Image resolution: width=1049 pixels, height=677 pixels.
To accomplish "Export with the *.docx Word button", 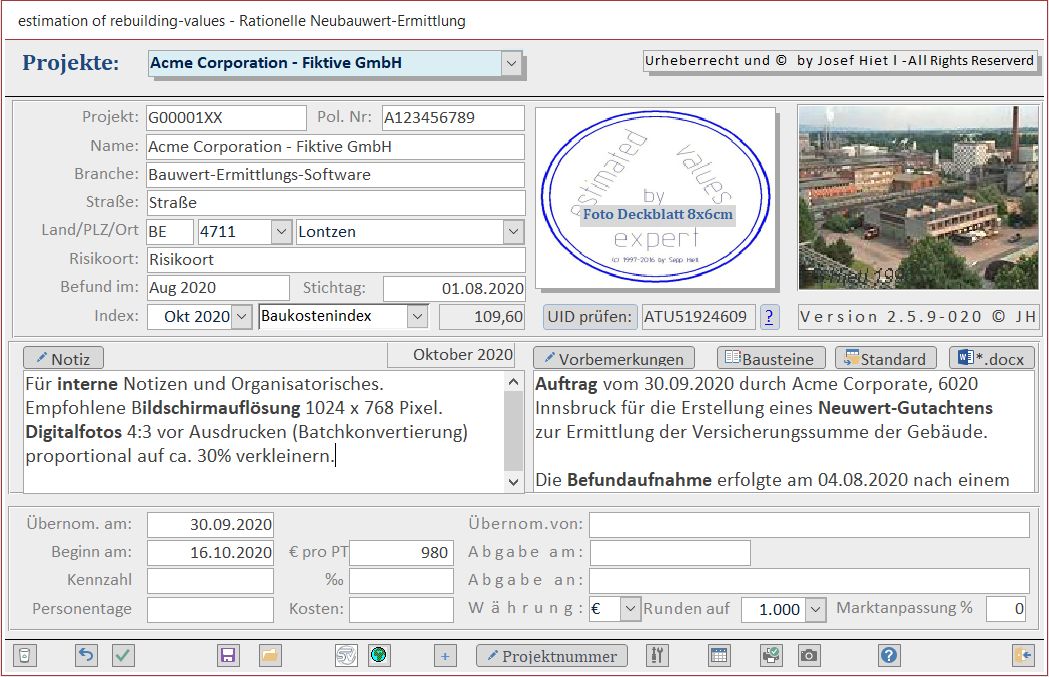I will tap(991, 359).
